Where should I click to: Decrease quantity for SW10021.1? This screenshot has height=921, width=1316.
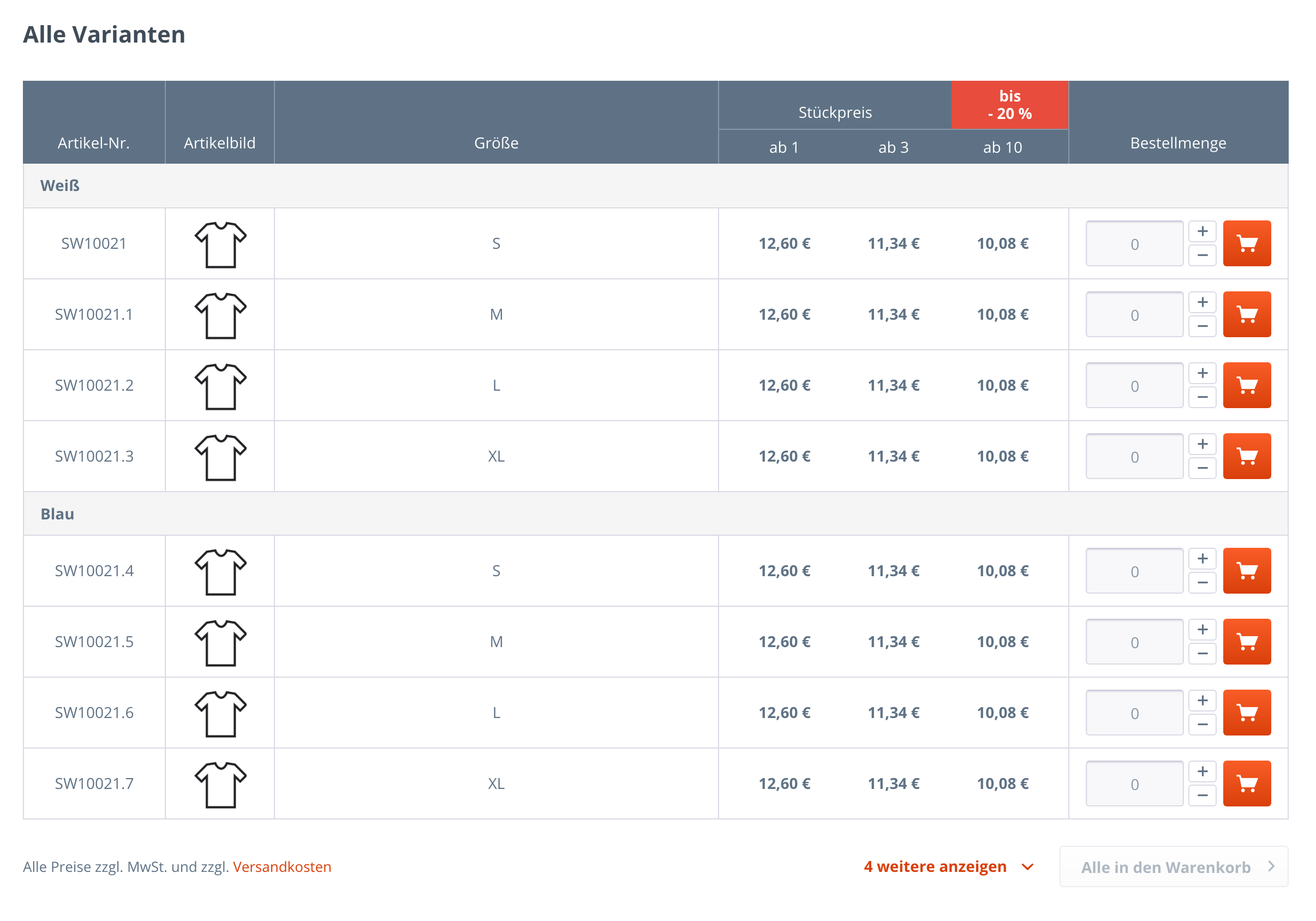[x=1203, y=326]
